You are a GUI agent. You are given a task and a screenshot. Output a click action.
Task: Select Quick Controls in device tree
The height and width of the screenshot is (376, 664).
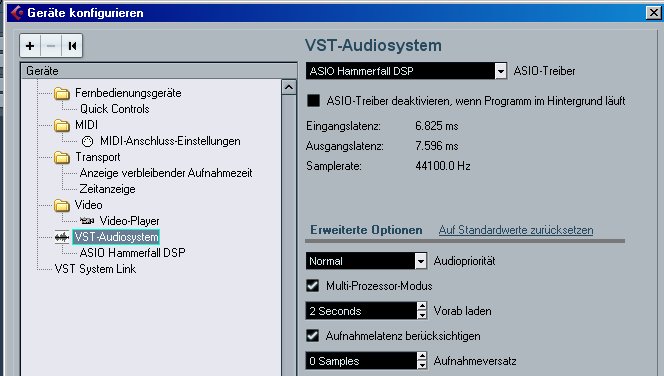pos(115,109)
